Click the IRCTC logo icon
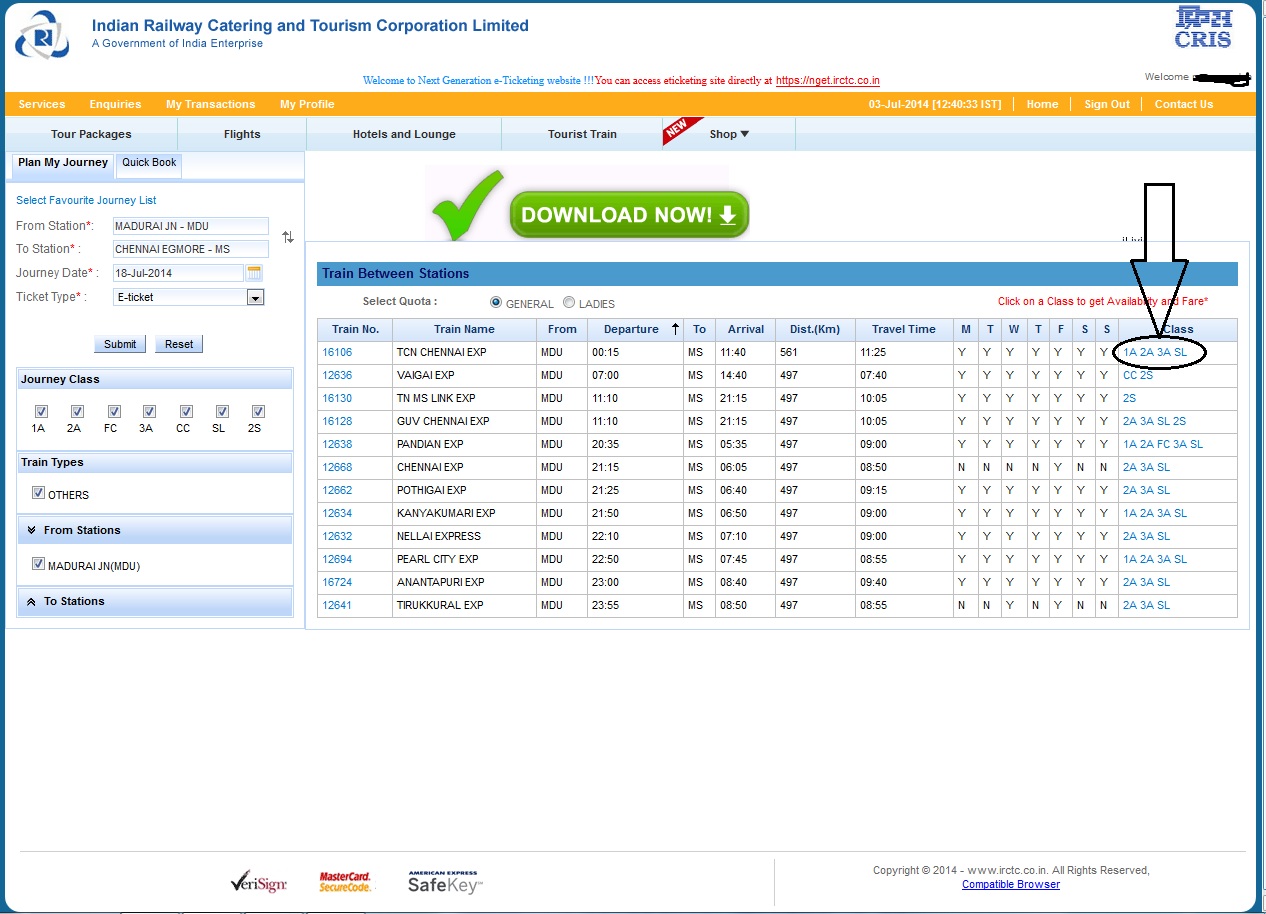The width and height of the screenshot is (1266, 914). pos(42,34)
